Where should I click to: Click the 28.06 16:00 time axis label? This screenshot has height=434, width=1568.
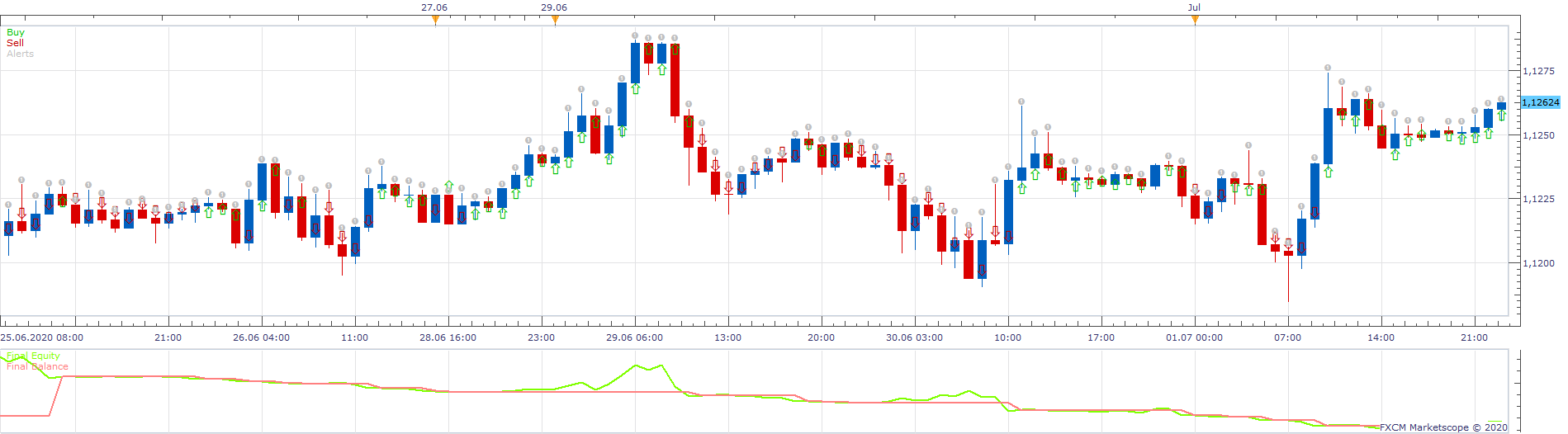[448, 337]
